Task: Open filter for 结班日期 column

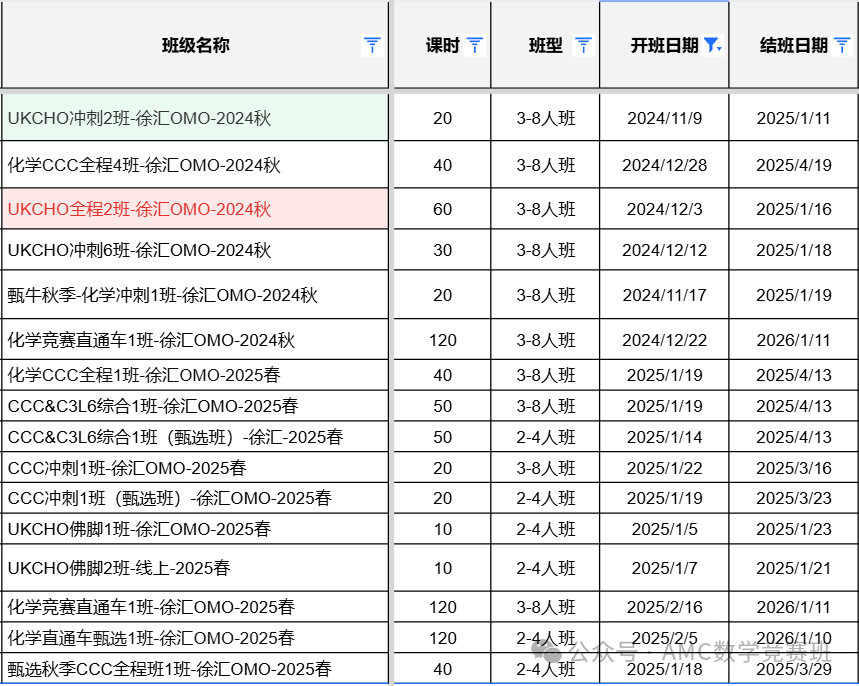Action: [x=842, y=45]
